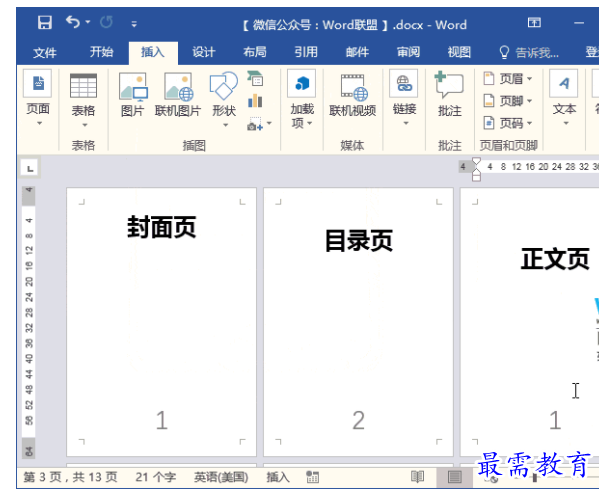
Task: Open the 文本 text dropdown
Action: 564,99
